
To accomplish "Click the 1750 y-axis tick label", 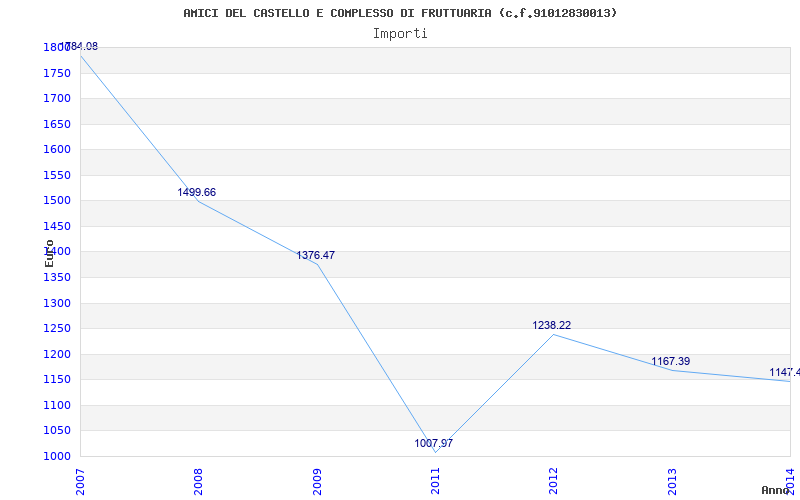I will [57, 73].
